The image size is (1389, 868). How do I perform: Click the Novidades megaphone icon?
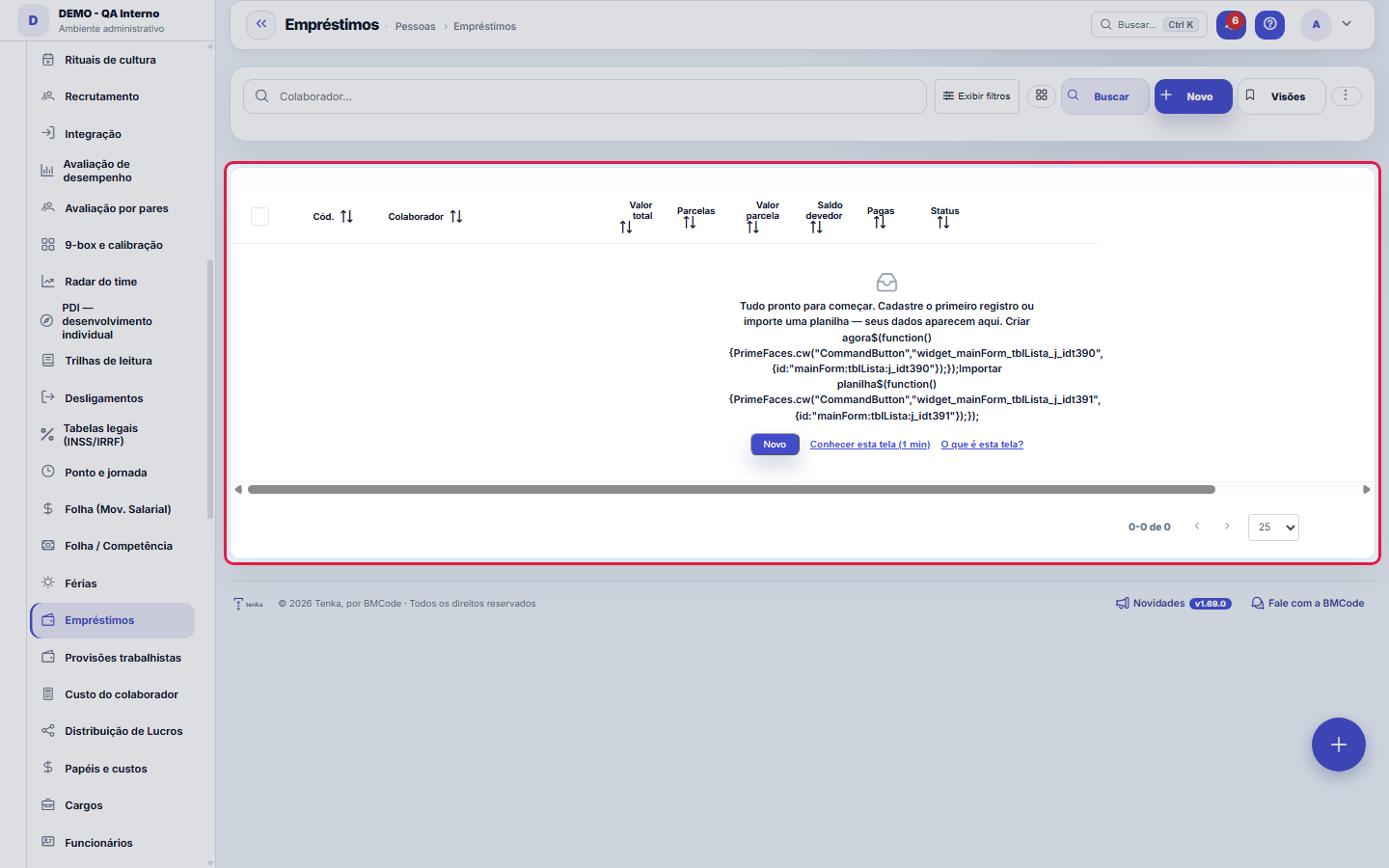pyautogui.click(x=1123, y=604)
